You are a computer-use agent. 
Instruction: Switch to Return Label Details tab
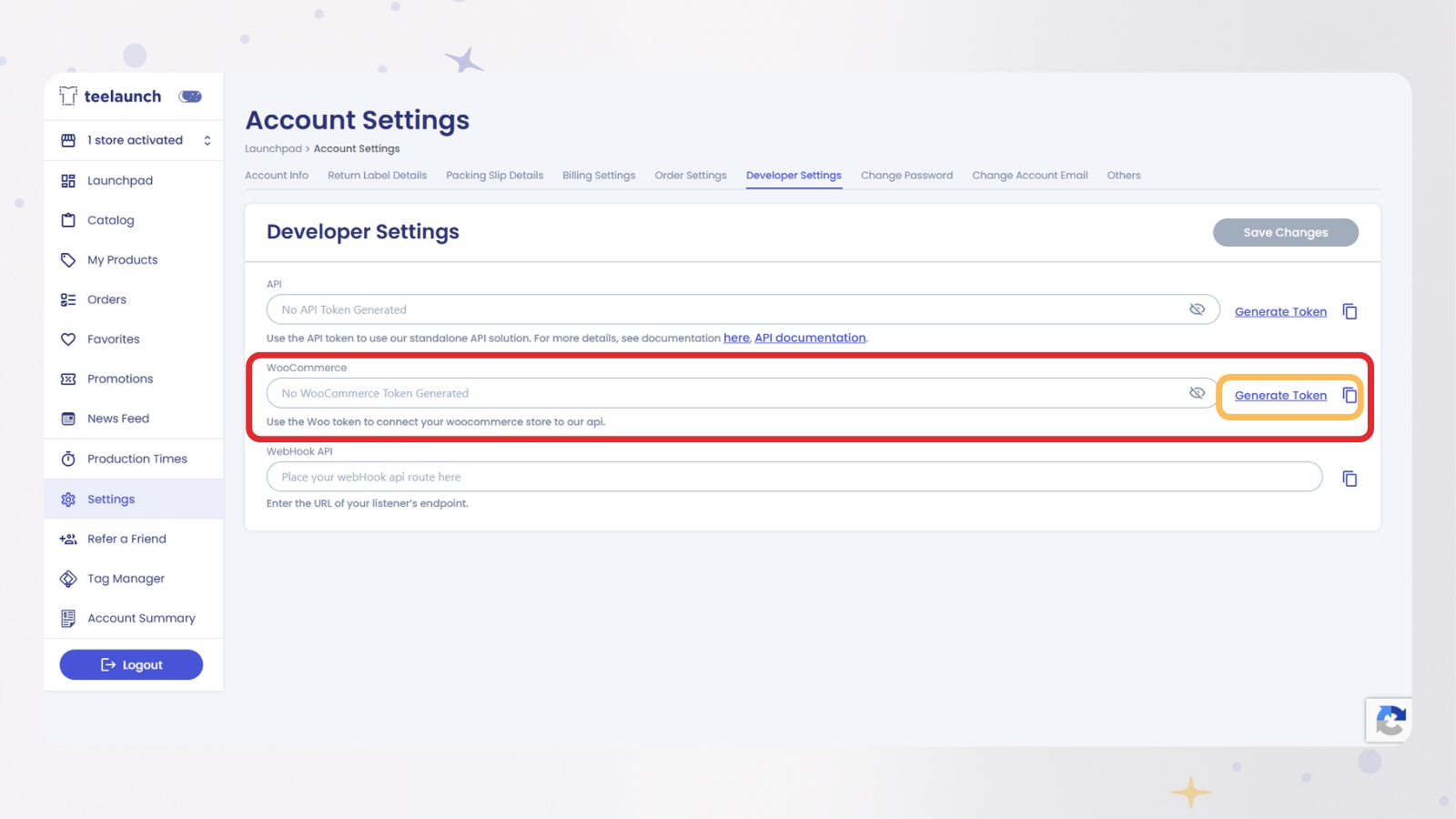pos(377,176)
